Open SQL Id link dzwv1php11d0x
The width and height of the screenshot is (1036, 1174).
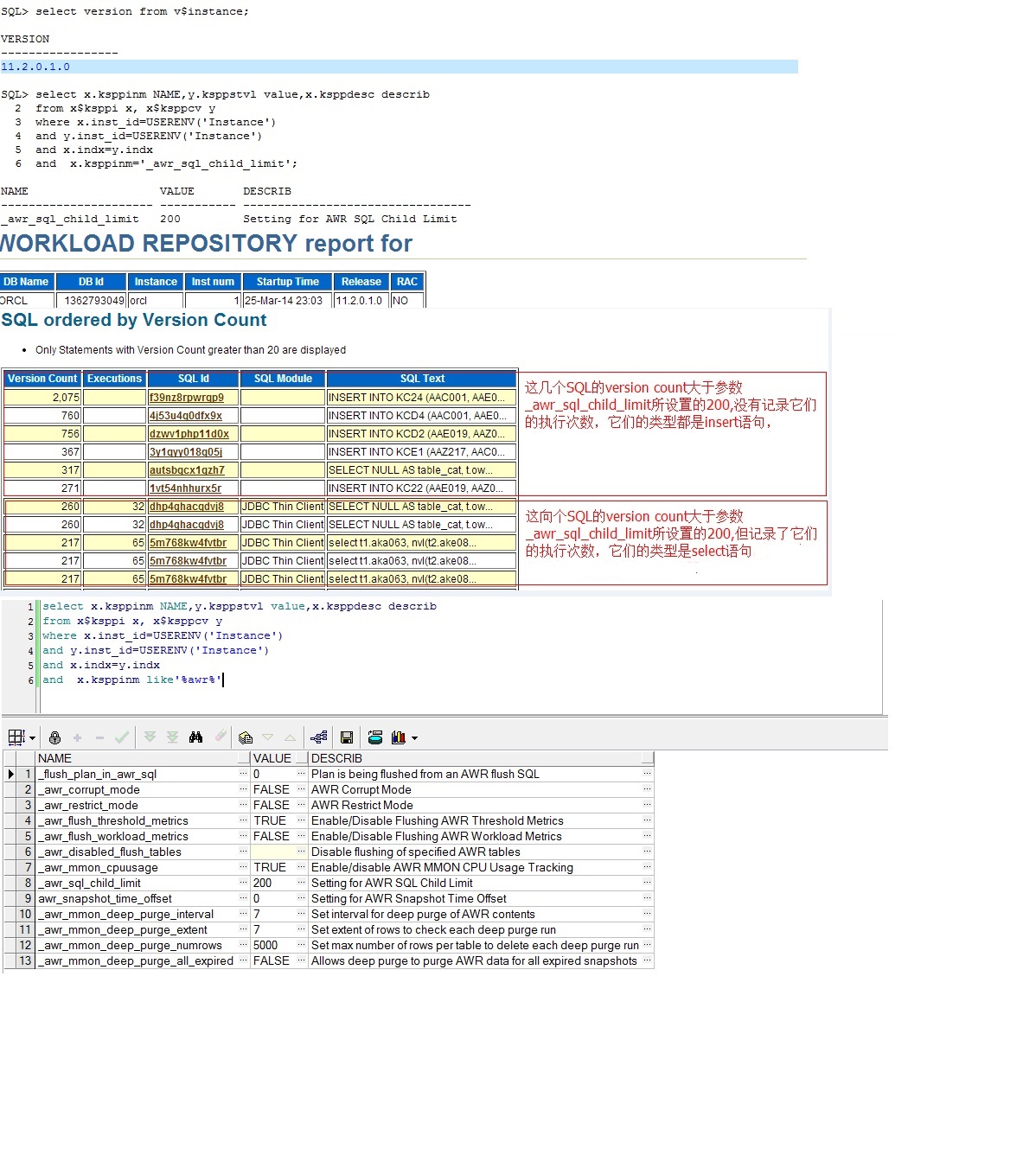click(189, 434)
